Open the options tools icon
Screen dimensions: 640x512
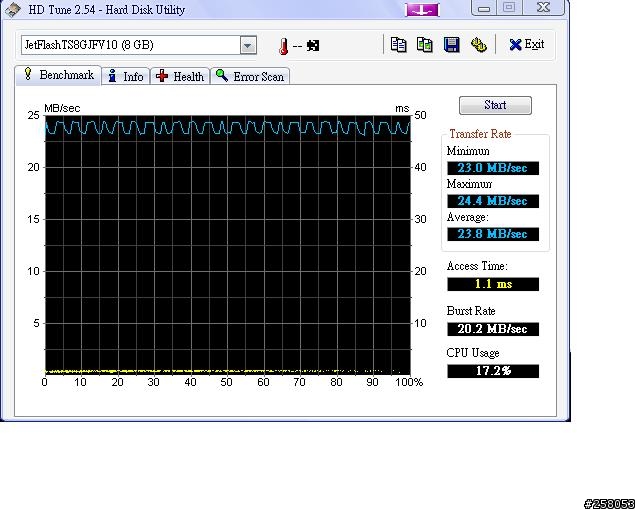pyautogui.click(x=478, y=45)
